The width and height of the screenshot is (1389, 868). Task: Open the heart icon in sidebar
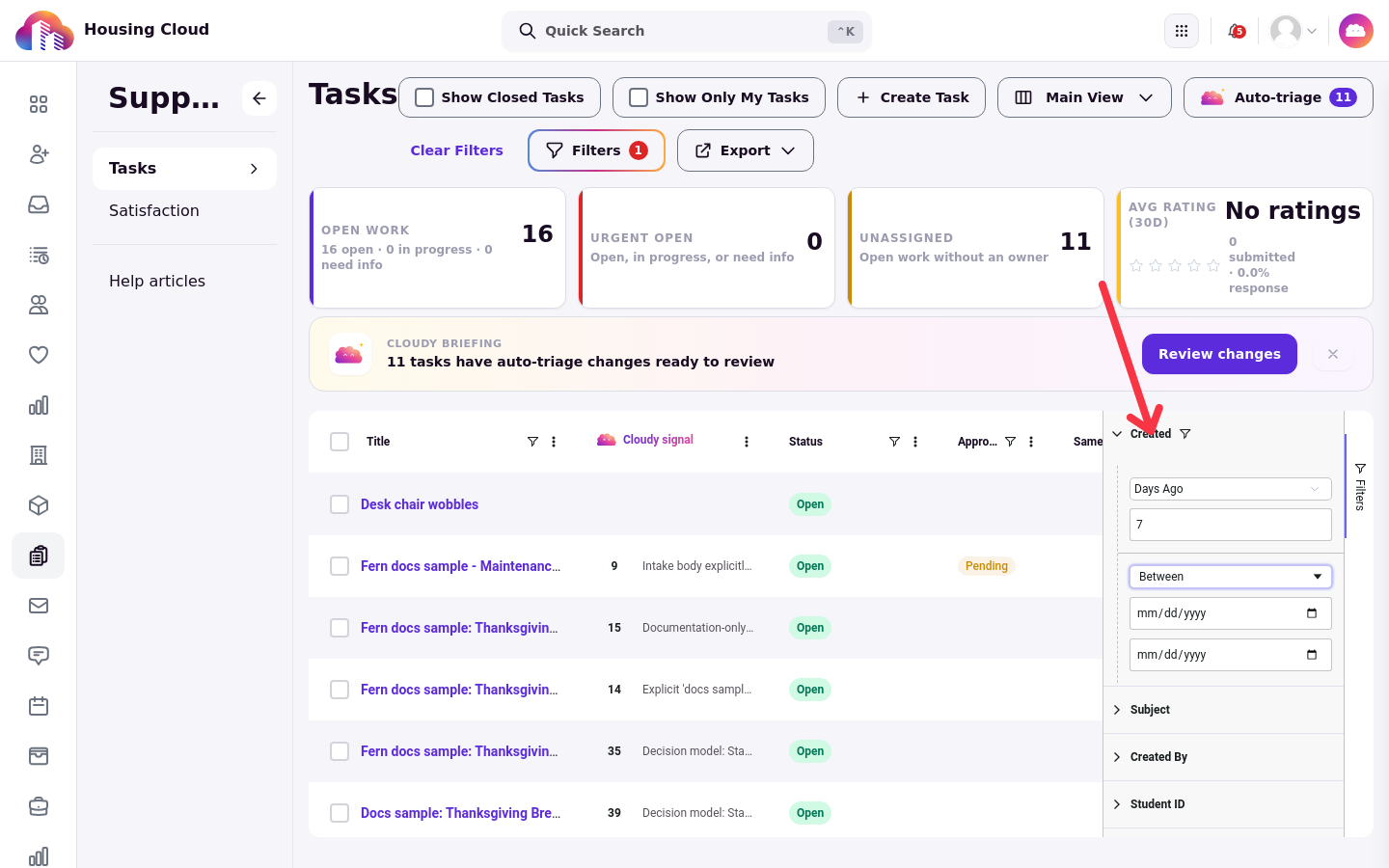(x=39, y=355)
